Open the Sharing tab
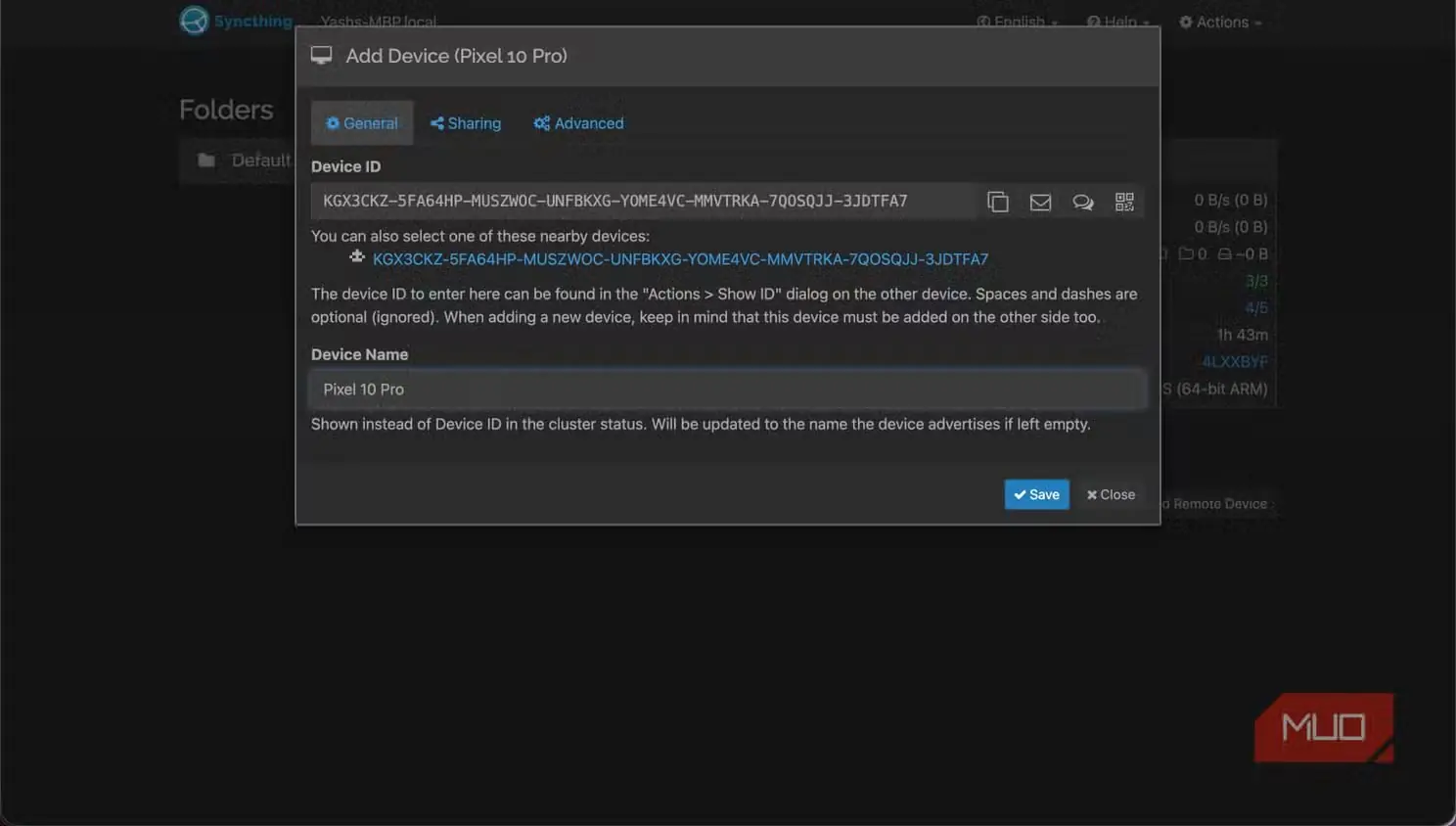Viewport: 1456px width, 826px height. tap(466, 123)
